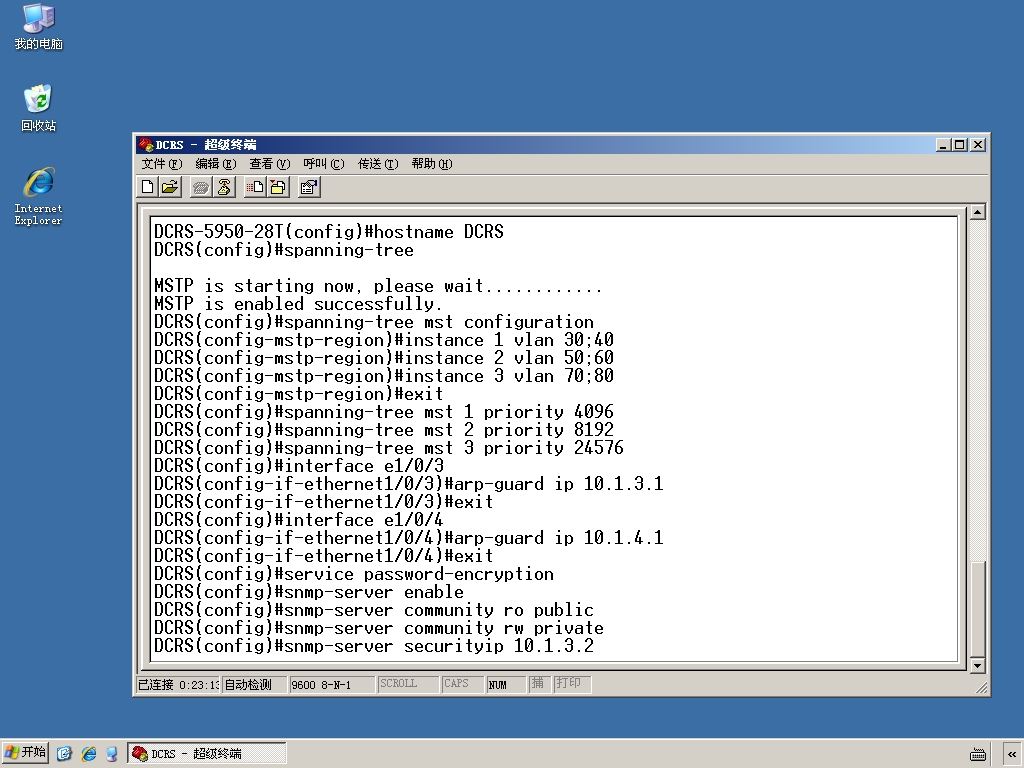Click the 'instance 2 vlan 50;60' line
This screenshot has height=768, width=1024.
384,358
